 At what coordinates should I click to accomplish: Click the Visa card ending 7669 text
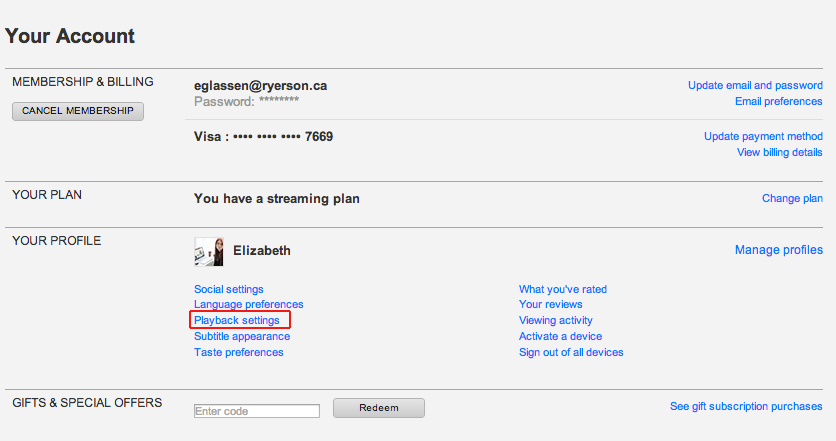263,137
